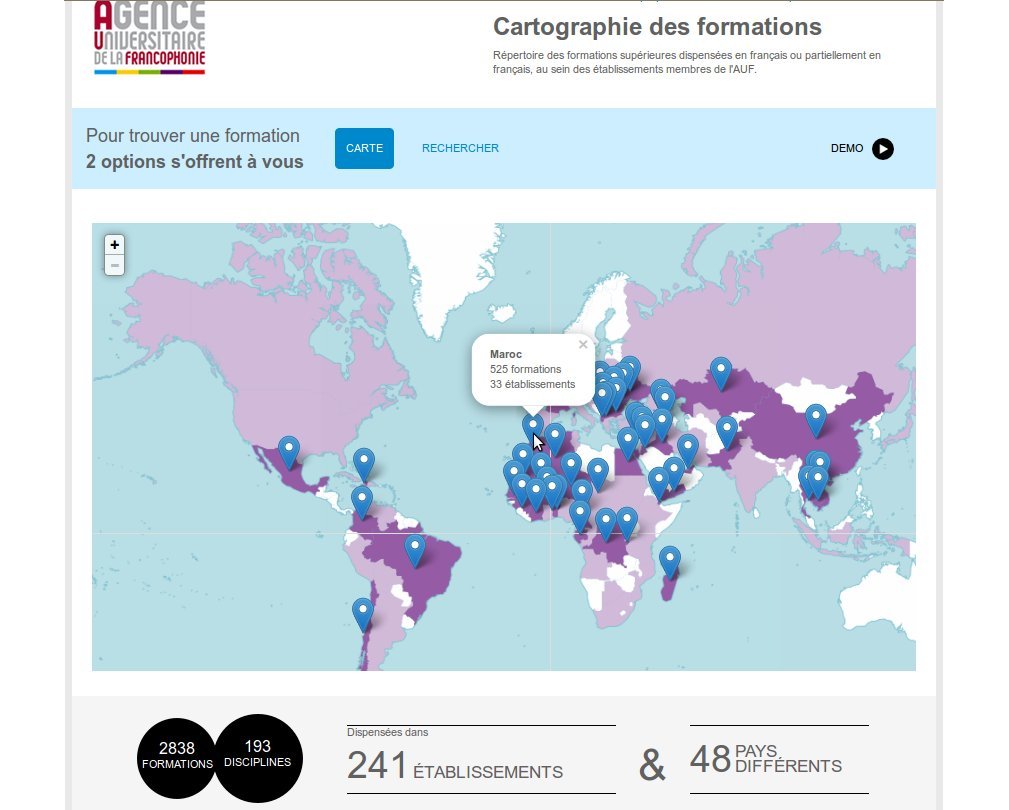This screenshot has height=810, width=1009.
Task: Select the map pin over Haiti in the Caribbean
Action: click(364, 462)
